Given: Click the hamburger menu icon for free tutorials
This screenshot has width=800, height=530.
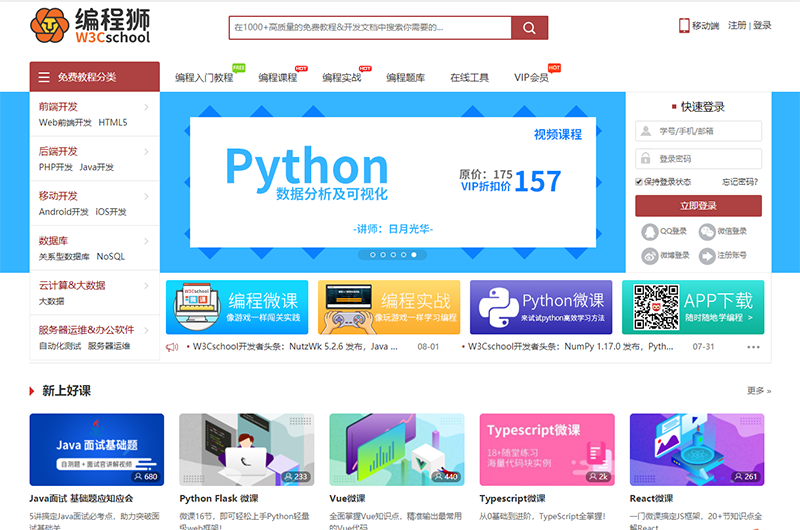Looking at the screenshot, I should pos(44,77).
